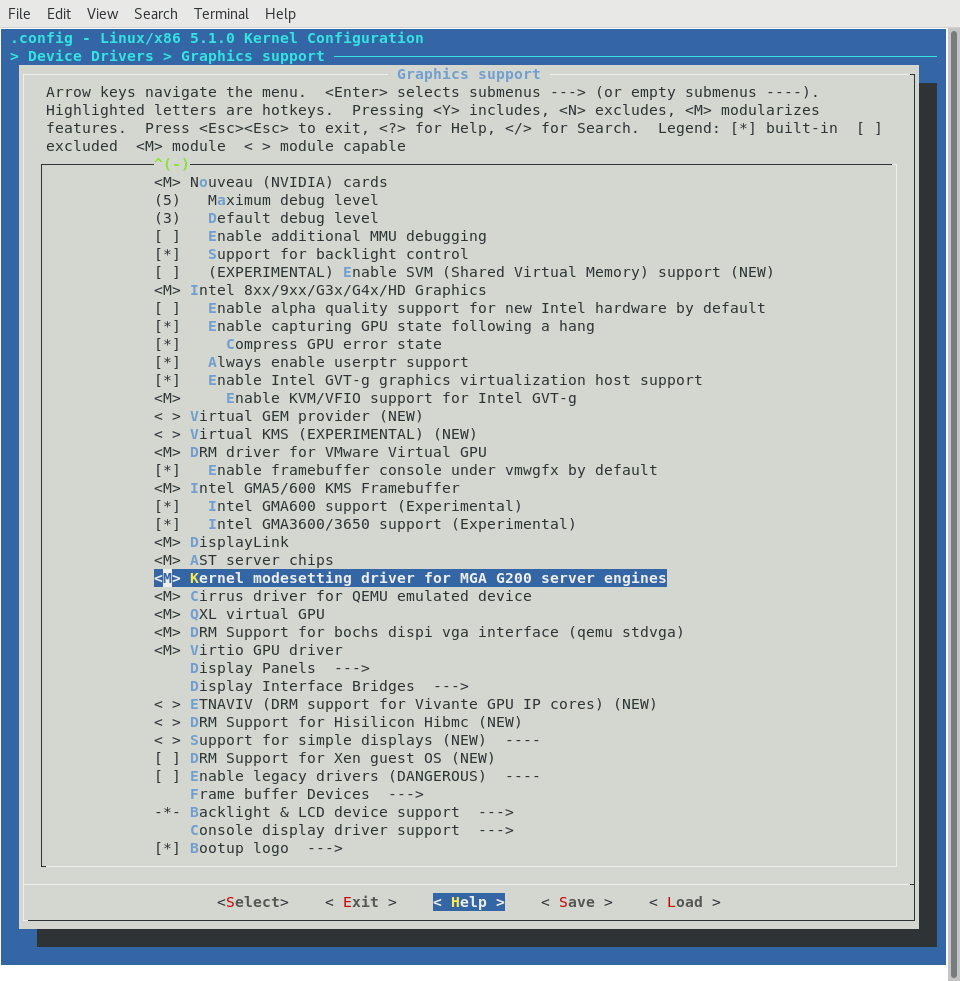Viewport: 960px width, 981px height.
Task: Expand the Display Panels submenu
Action: click(279, 668)
